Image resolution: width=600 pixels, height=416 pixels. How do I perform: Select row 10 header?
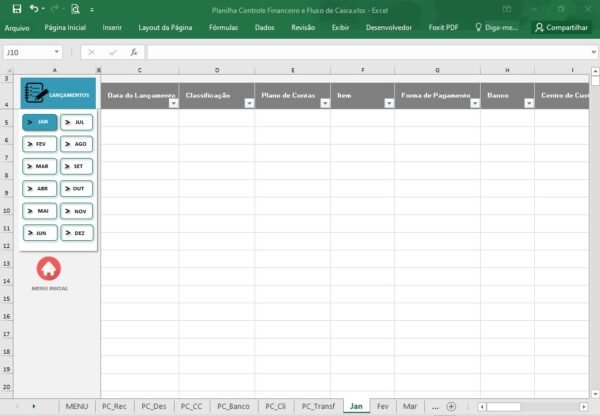point(7,211)
